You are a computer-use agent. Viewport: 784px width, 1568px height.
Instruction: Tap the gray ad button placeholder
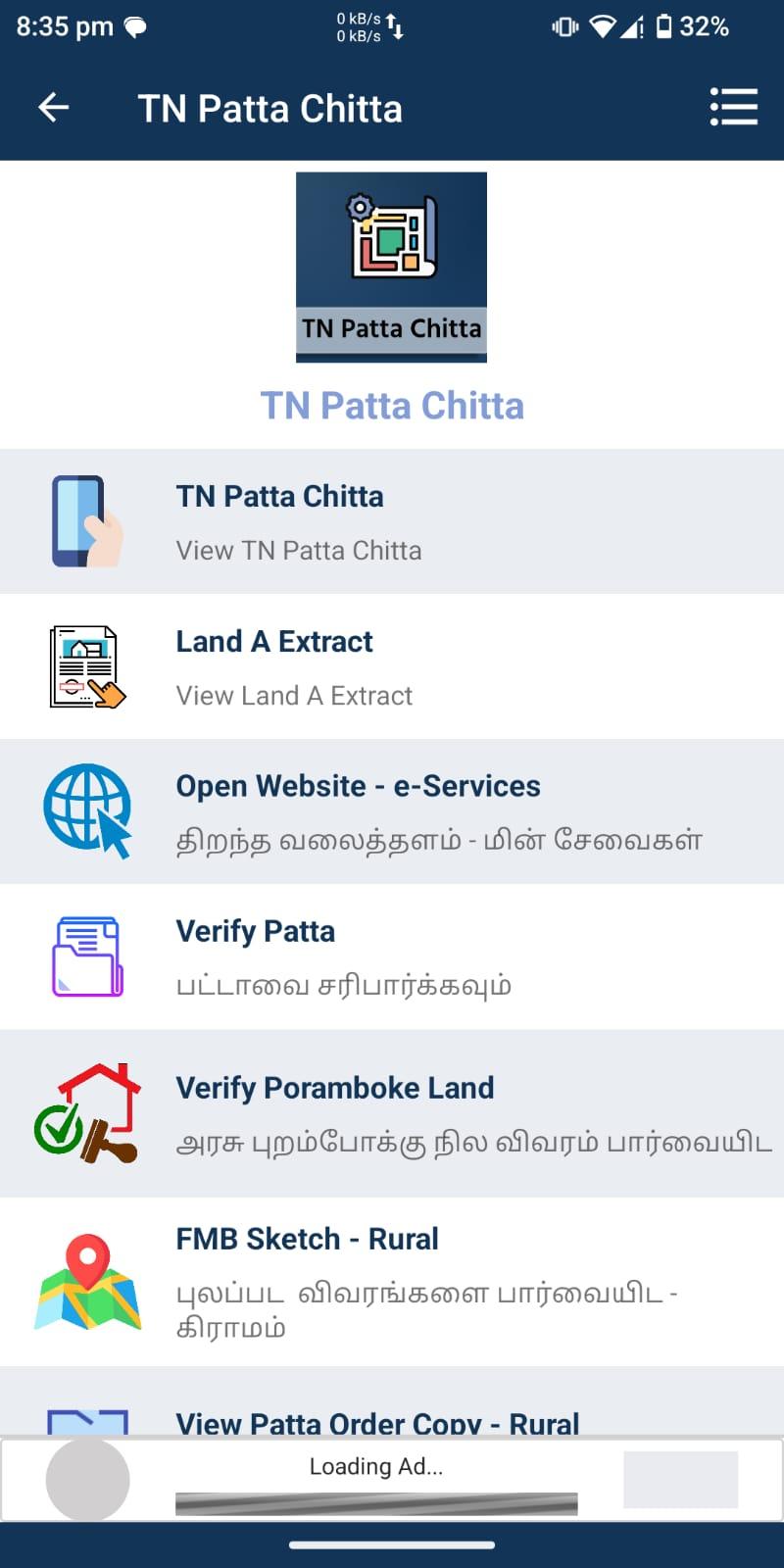680,1480
